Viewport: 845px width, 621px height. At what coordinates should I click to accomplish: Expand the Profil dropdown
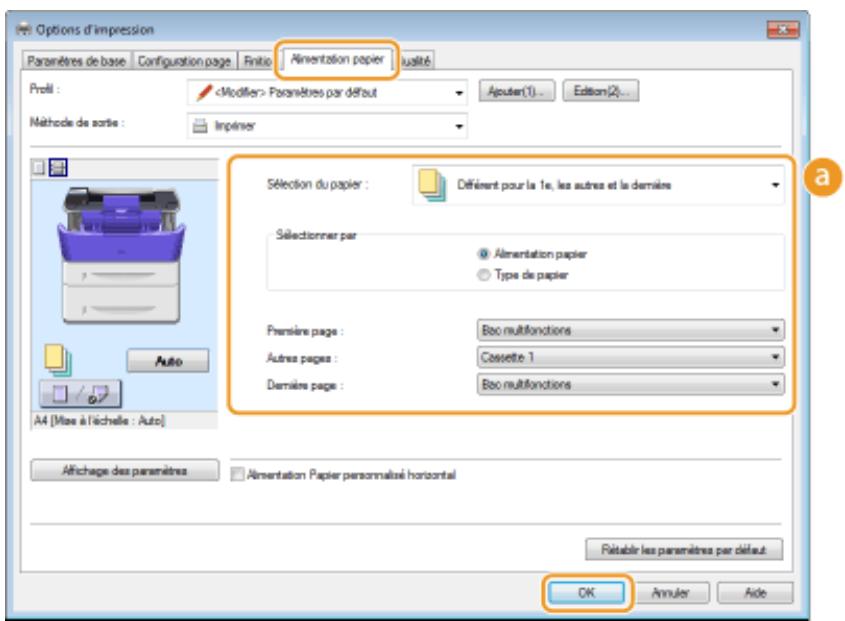coord(327,93)
